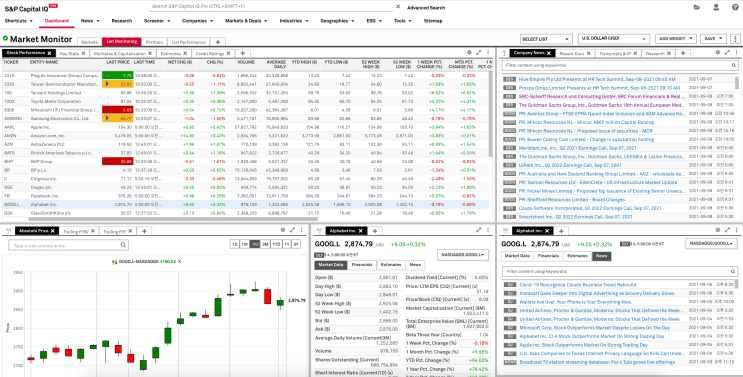Open the user profile icon
The image size is (743, 377).
pos(716,7)
